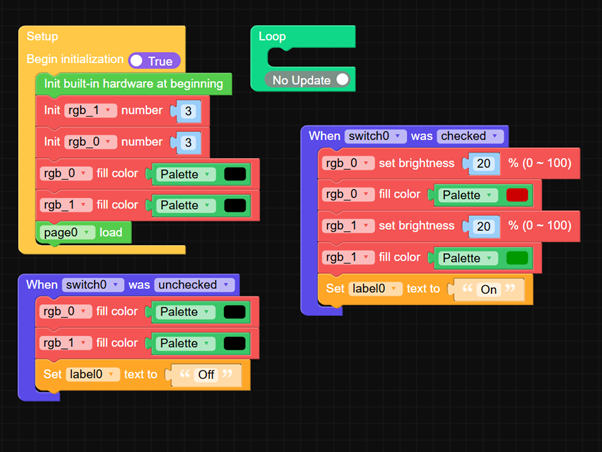602x452 pixels.
Task: Edit the rgb_1 brightness value field
Action: tap(484, 227)
